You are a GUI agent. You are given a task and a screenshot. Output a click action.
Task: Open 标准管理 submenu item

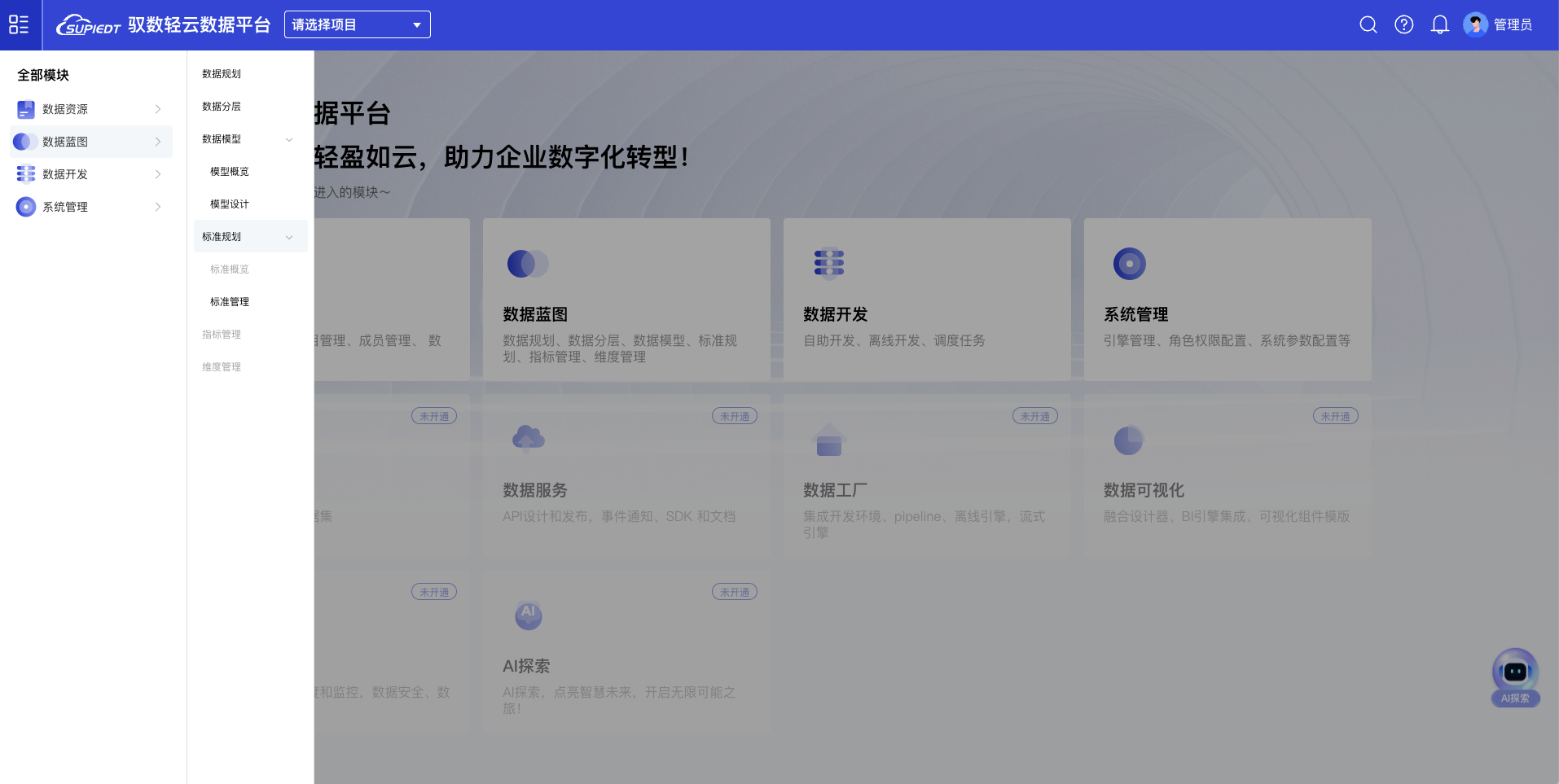[x=230, y=302]
